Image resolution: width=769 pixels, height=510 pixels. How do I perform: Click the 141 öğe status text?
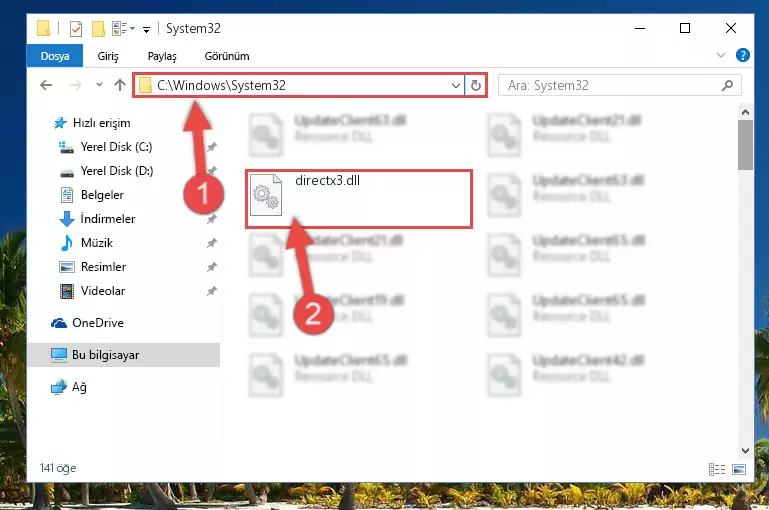click(58, 468)
